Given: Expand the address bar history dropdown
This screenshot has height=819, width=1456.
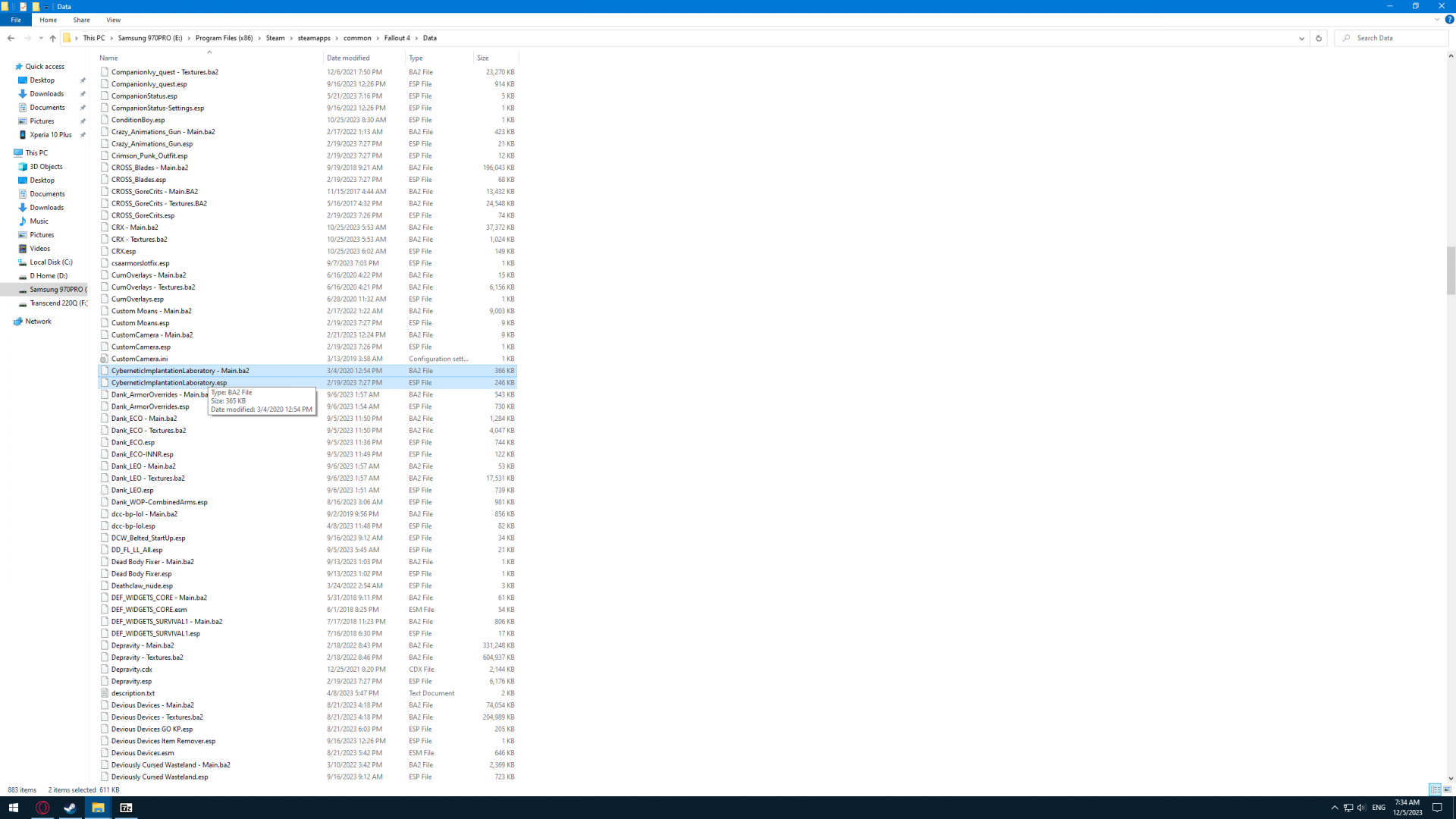Looking at the screenshot, I should pyautogui.click(x=1301, y=38).
